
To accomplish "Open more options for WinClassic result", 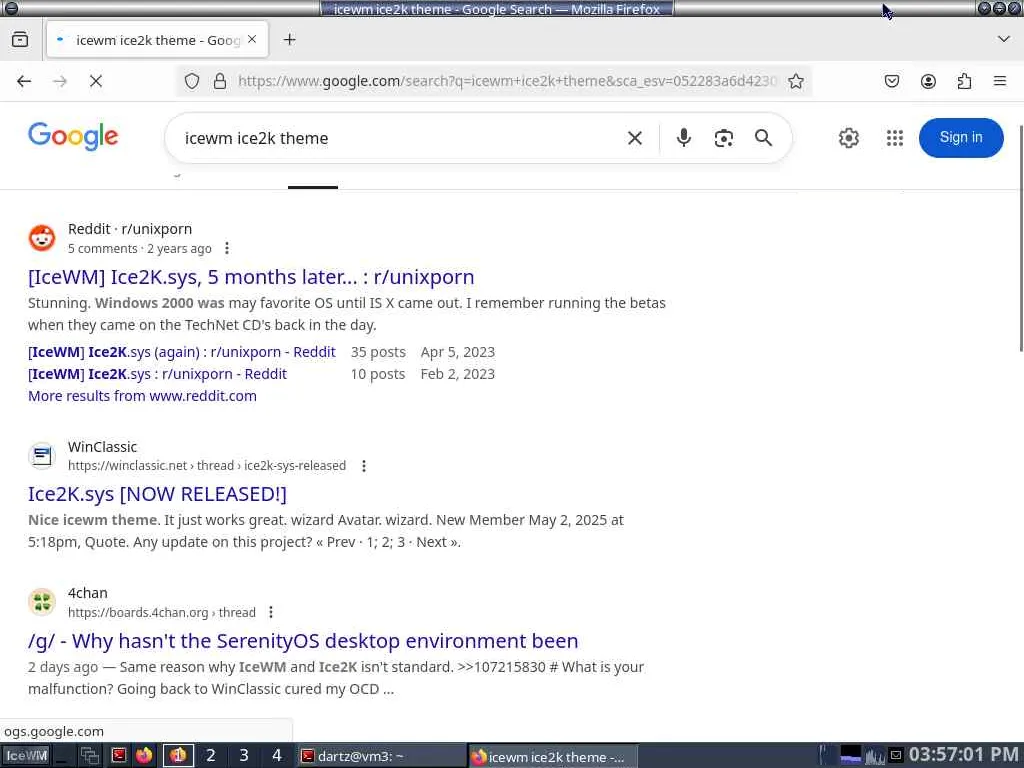I will pyautogui.click(x=364, y=466).
